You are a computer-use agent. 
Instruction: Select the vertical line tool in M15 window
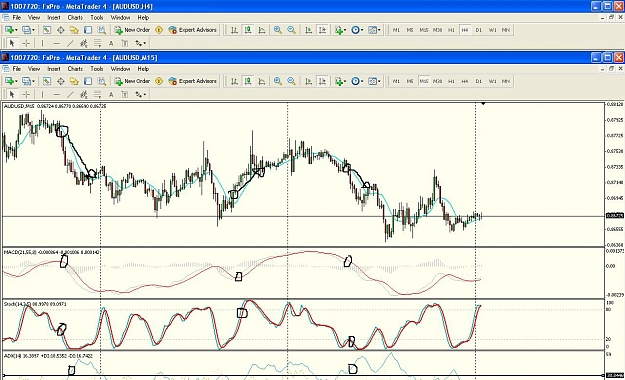tap(43, 95)
